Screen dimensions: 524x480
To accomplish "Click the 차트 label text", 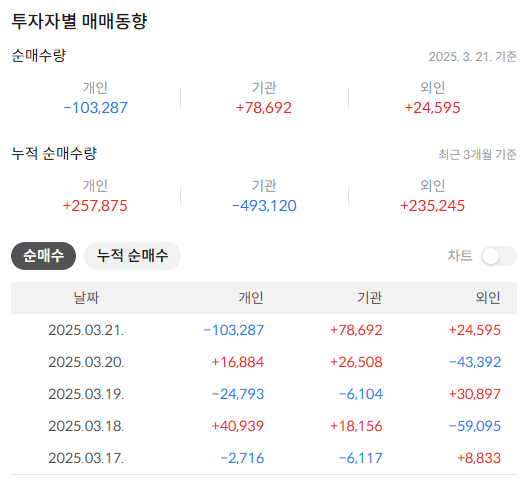I will tap(460, 256).
